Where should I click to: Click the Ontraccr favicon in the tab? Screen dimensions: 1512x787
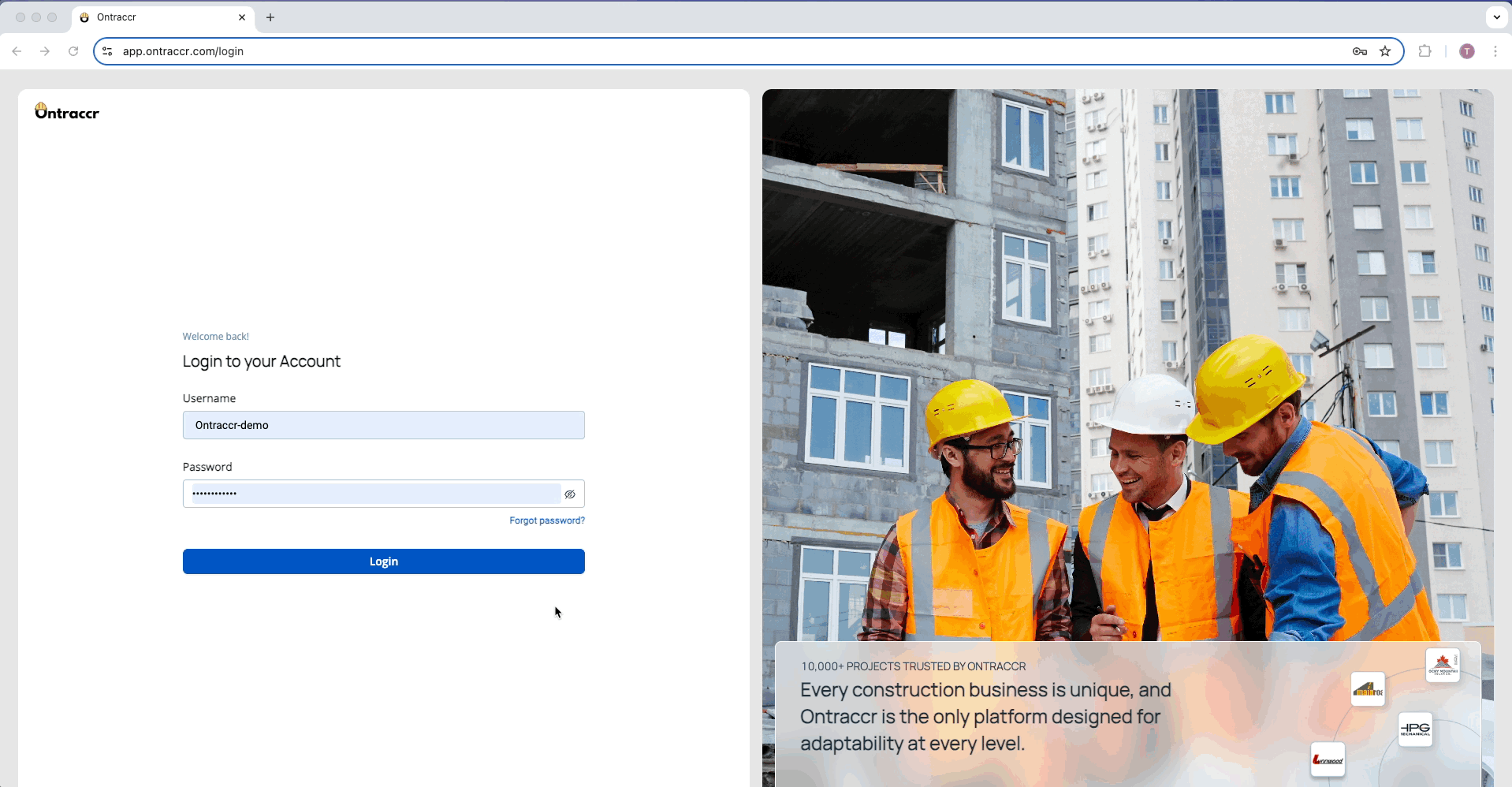[85, 17]
